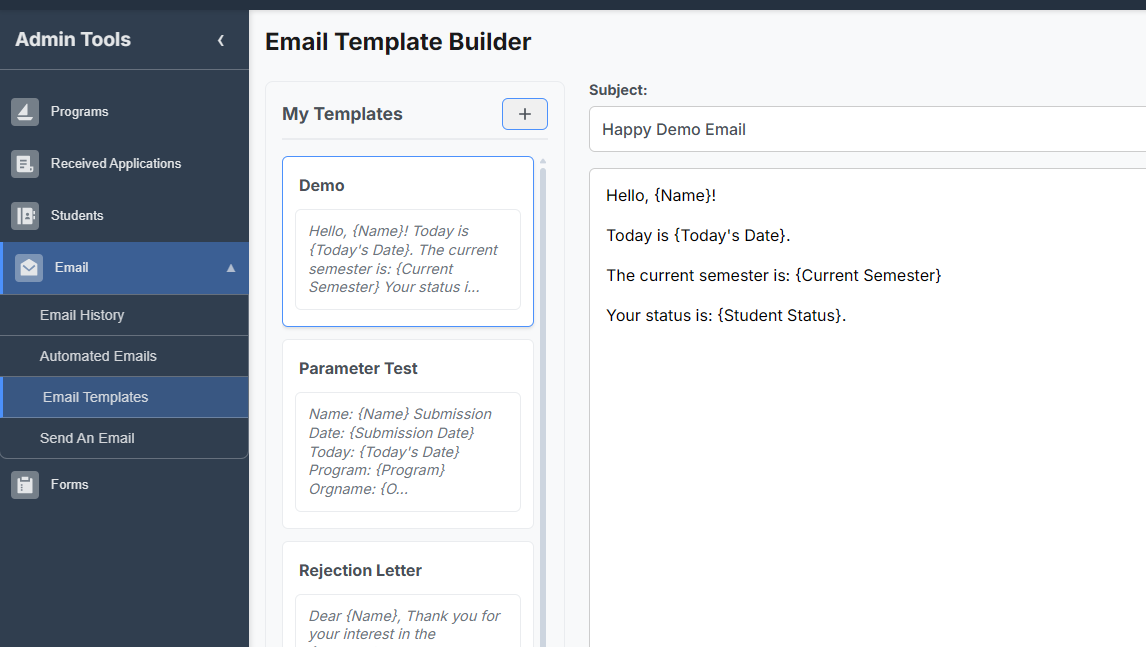1146x647 pixels.
Task: Click the Subject input field
Action: click(860, 129)
